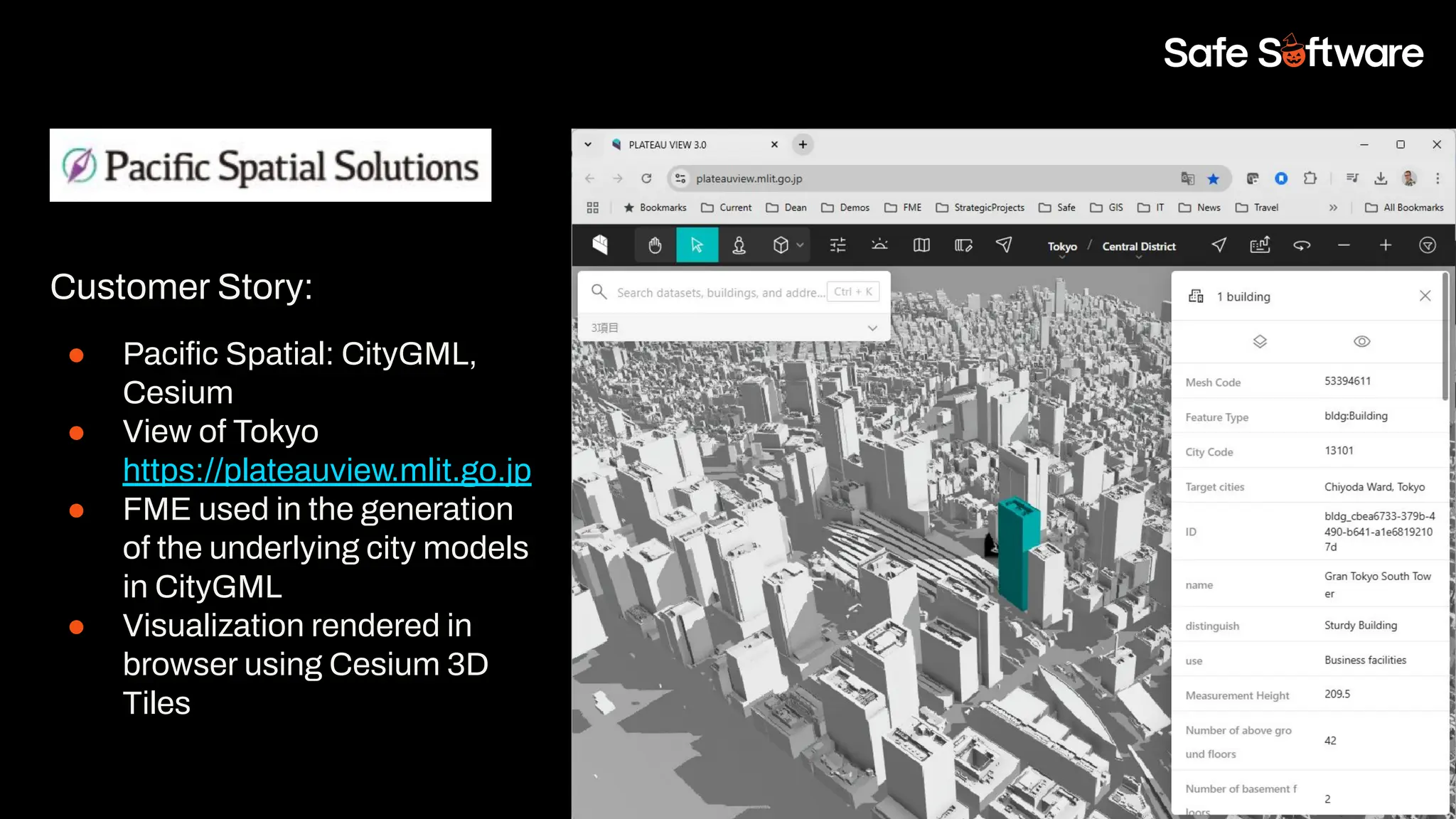The width and height of the screenshot is (1456, 819).
Task: Open the Current bookmarks folder
Action: click(x=727, y=208)
